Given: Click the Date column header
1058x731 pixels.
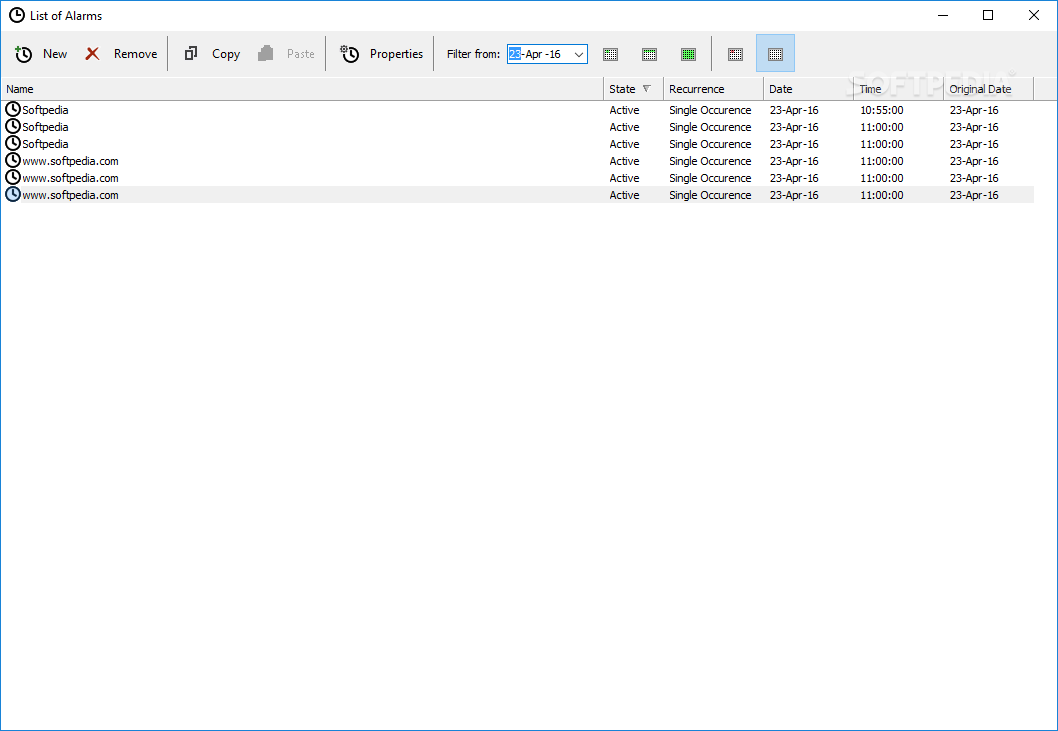Looking at the screenshot, I should [x=808, y=89].
